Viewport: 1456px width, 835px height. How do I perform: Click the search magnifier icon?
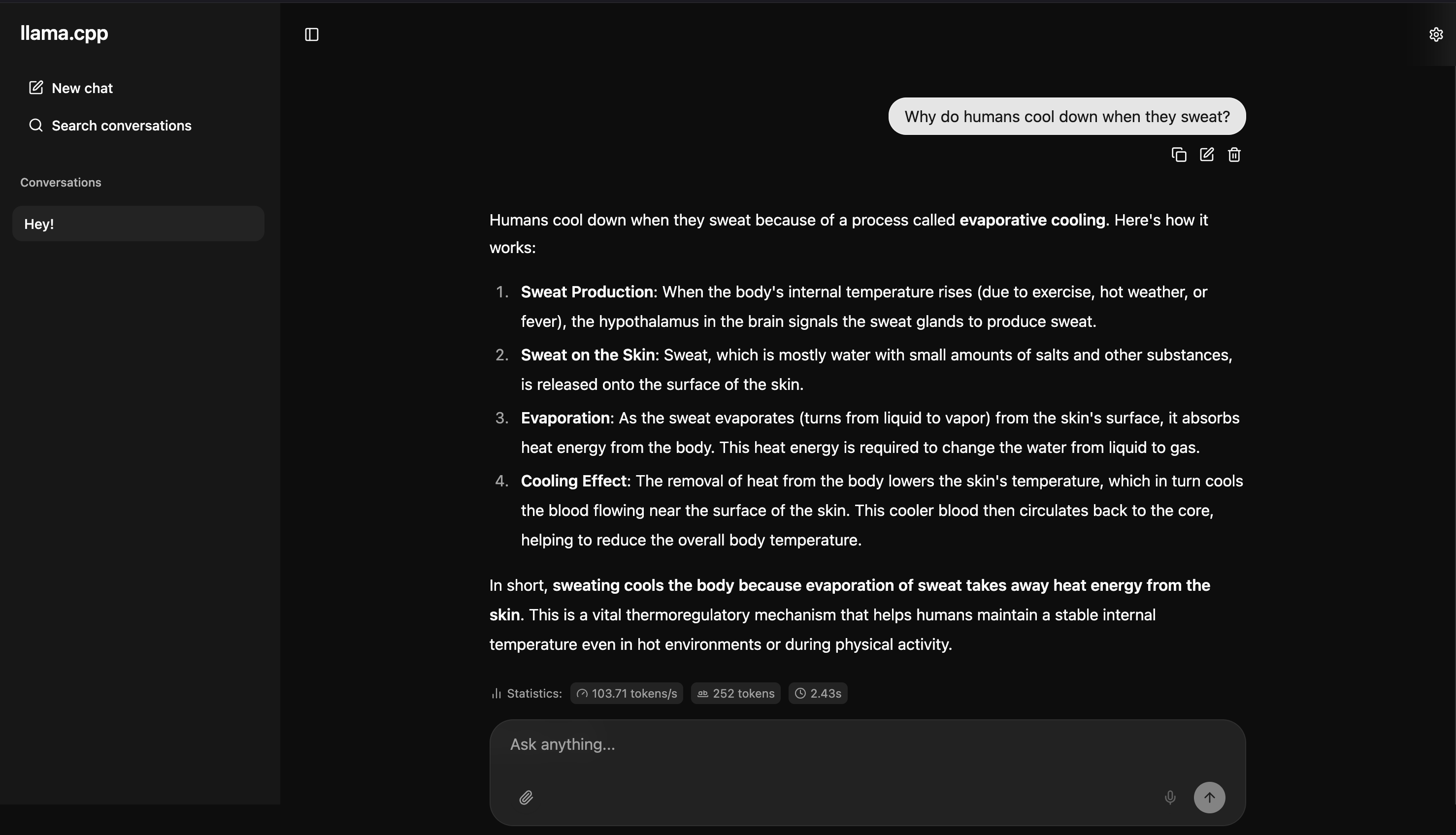point(35,125)
